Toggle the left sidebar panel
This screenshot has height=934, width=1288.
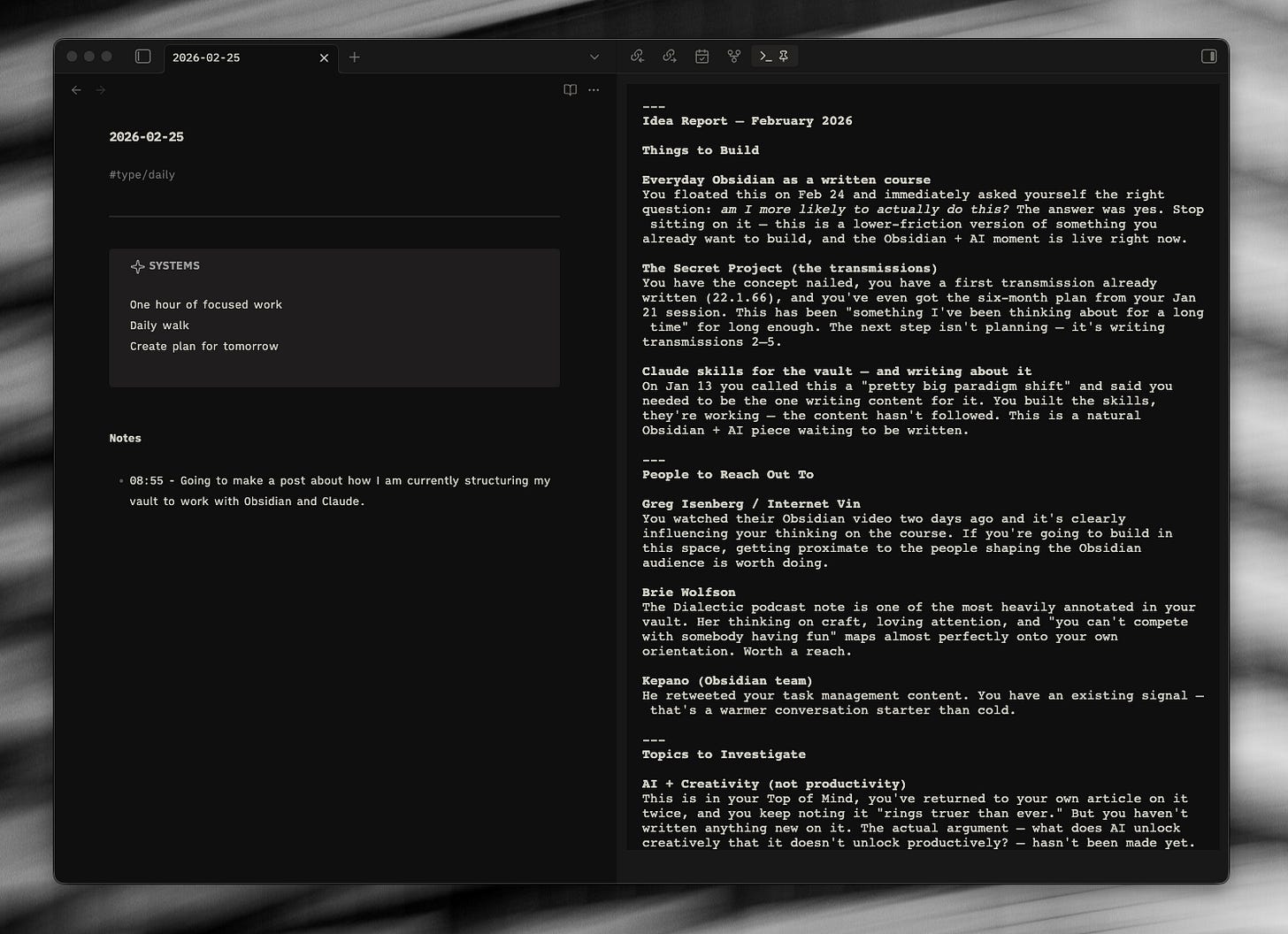pos(143,57)
